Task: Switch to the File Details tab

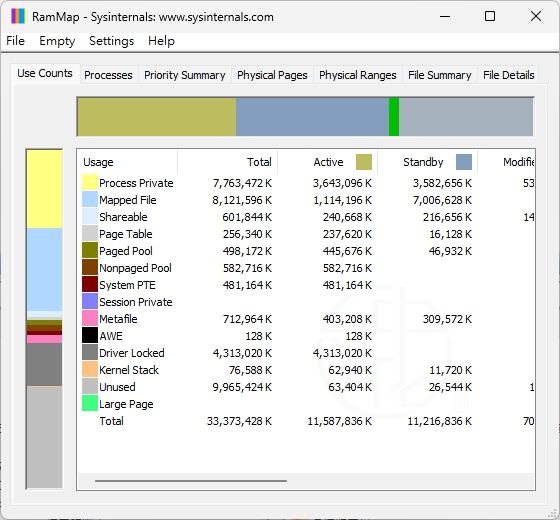Action: click(509, 75)
